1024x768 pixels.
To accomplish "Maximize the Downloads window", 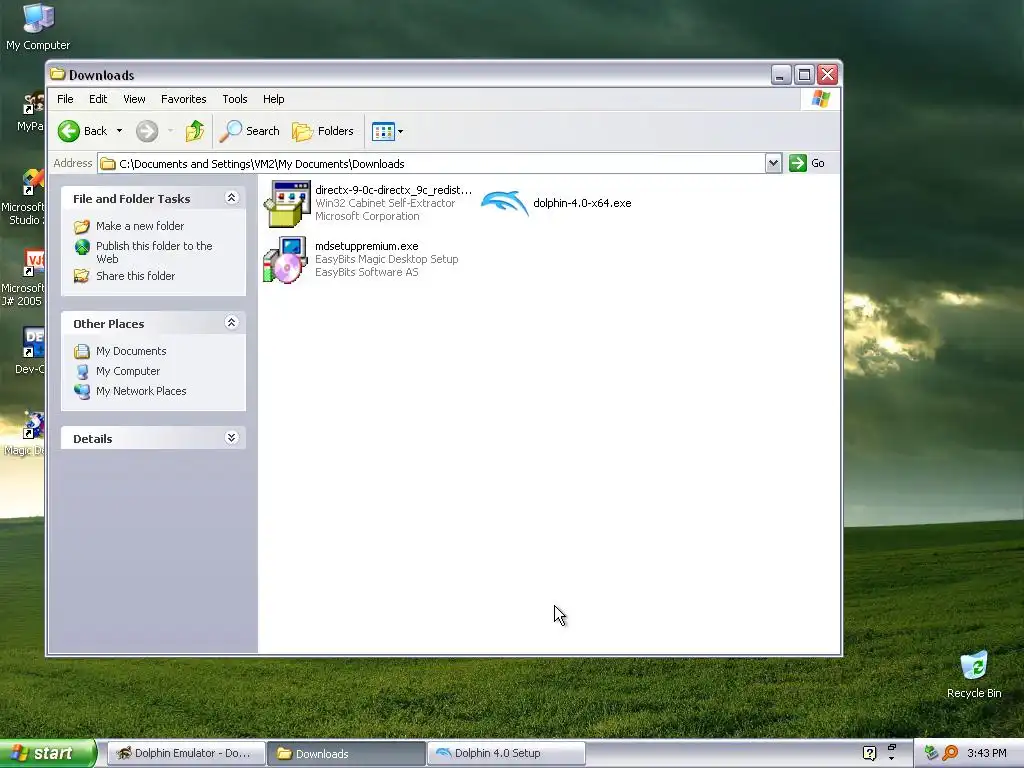I will coord(805,74).
